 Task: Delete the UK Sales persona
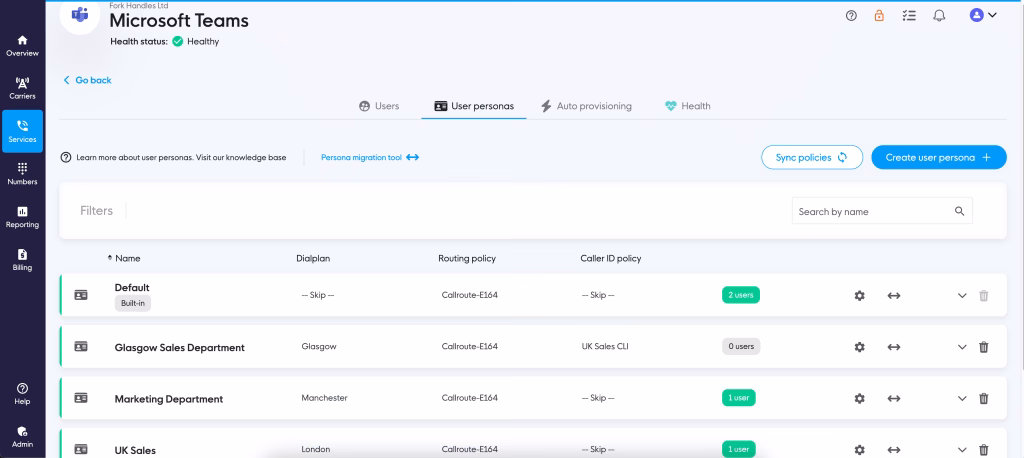coord(984,450)
